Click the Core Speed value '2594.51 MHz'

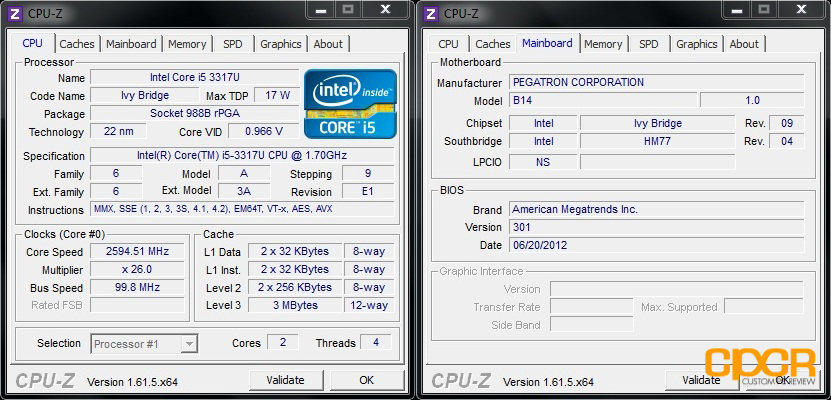[137, 252]
